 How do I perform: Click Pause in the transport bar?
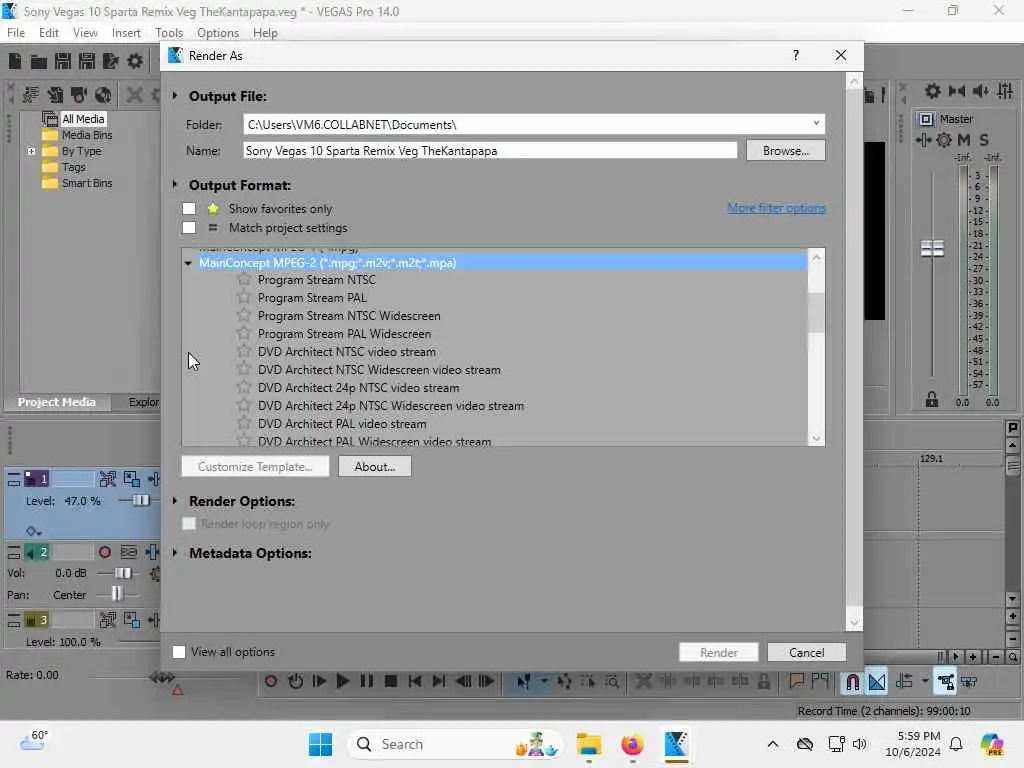367,681
